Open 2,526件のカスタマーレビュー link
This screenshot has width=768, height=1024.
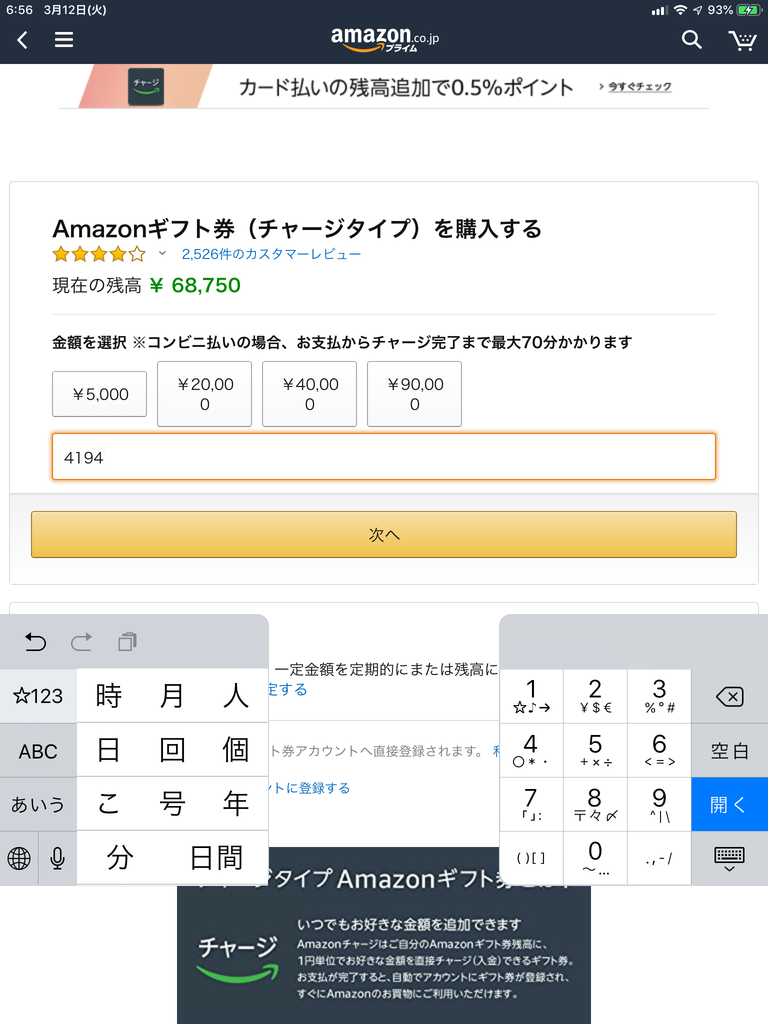pyautogui.click(x=271, y=254)
